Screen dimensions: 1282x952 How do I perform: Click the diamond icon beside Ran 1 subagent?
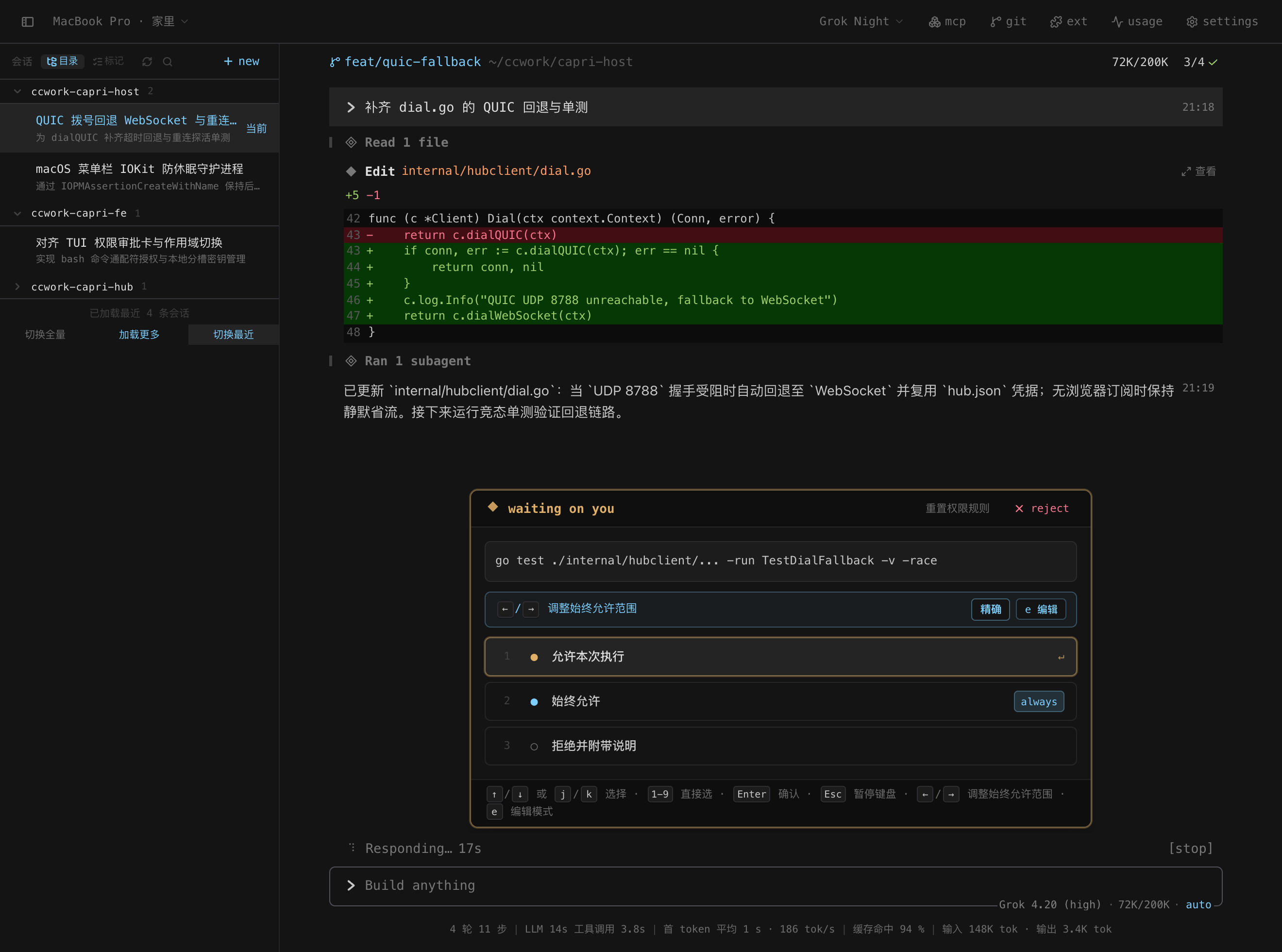(x=351, y=361)
